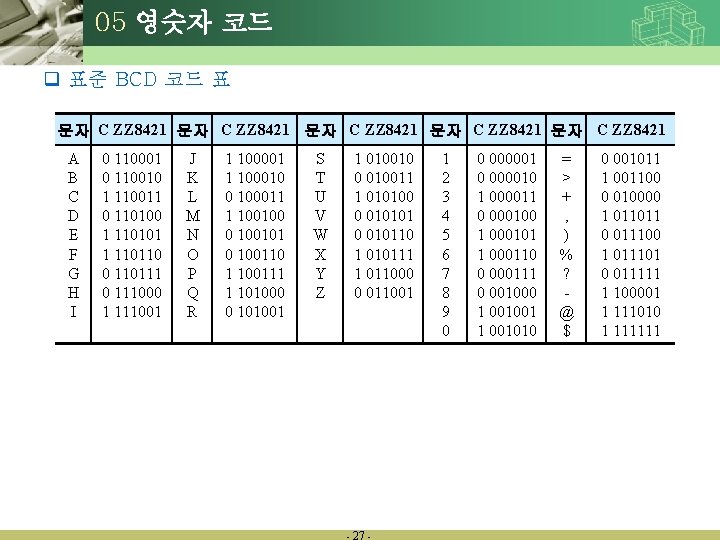Select code "1 100111" for letter P
This screenshot has width=720, height=540.
(x=255, y=274)
